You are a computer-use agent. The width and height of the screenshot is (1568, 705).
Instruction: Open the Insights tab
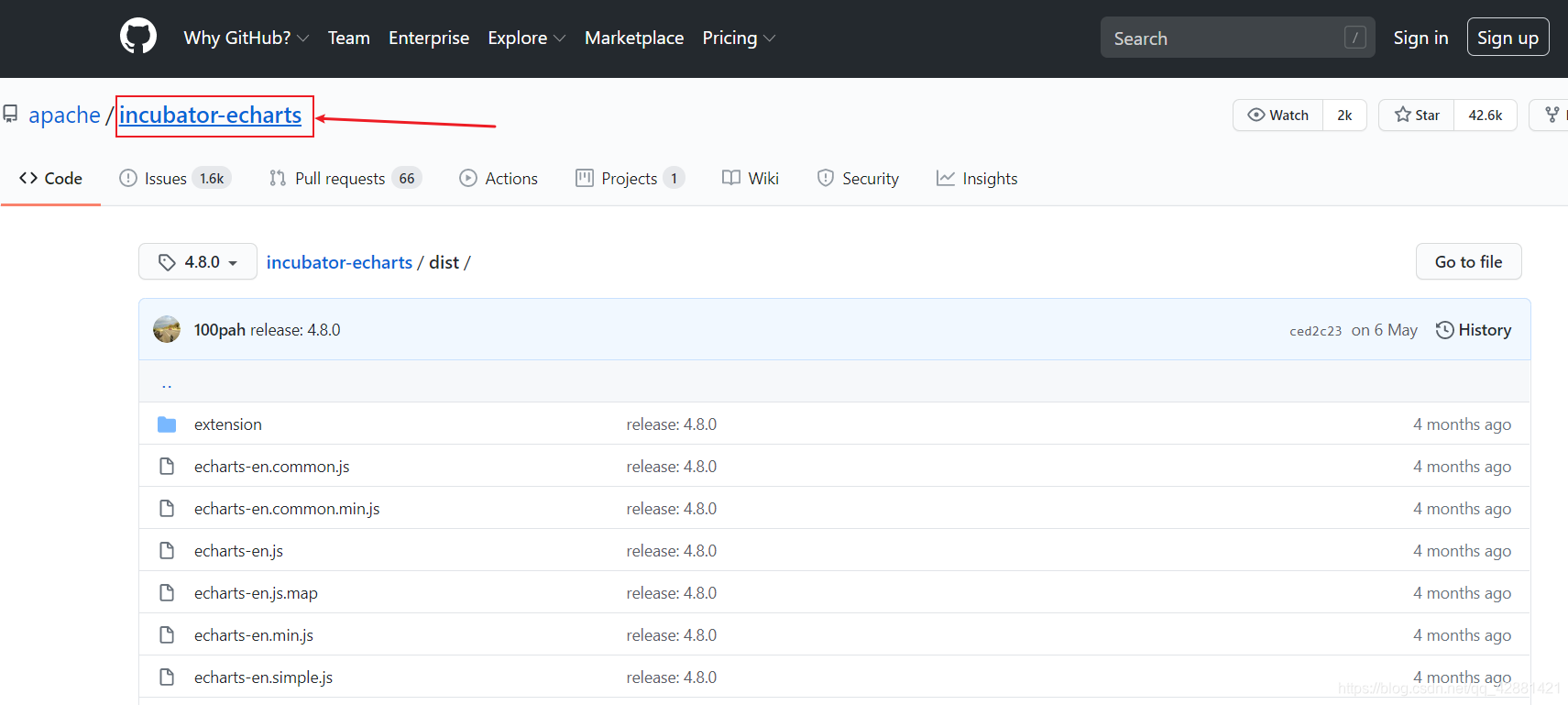click(x=977, y=178)
